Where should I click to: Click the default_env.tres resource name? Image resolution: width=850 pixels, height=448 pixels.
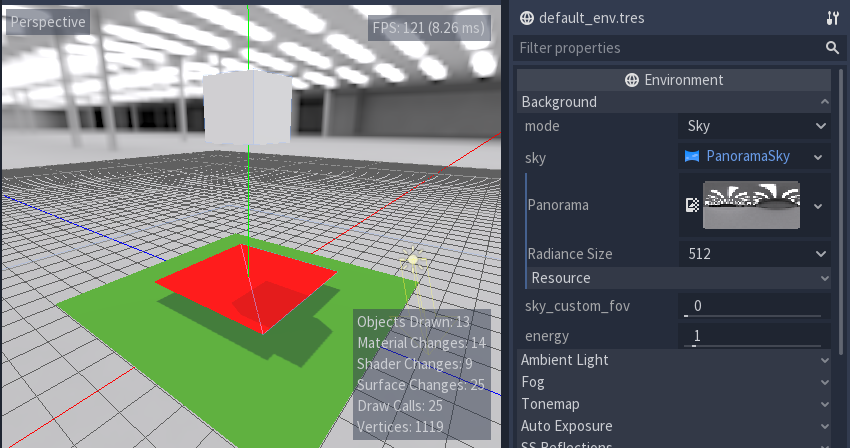coord(591,18)
